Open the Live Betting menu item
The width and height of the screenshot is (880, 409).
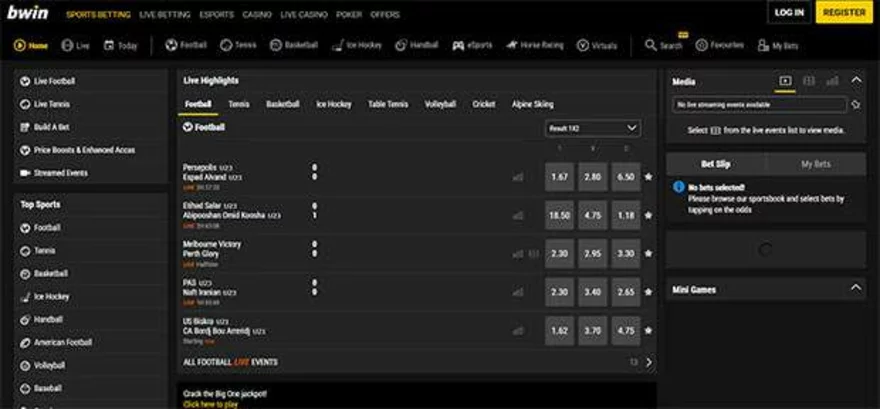click(165, 15)
